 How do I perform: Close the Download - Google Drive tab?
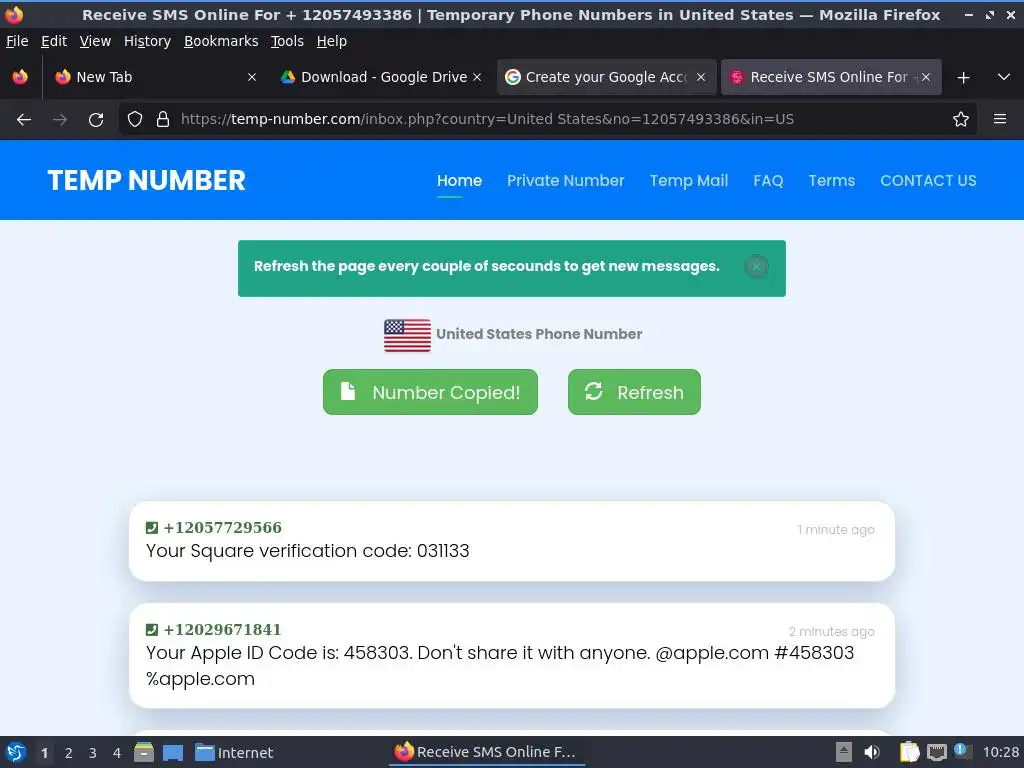[x=477, y=77]
